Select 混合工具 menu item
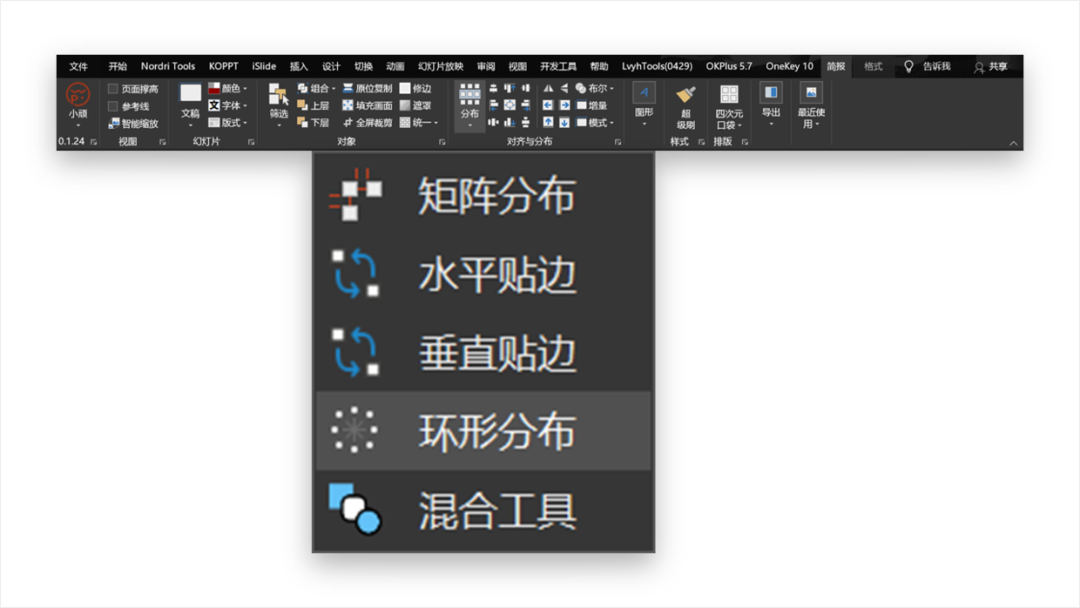1080x608 pixels. (x=484, y=510)
